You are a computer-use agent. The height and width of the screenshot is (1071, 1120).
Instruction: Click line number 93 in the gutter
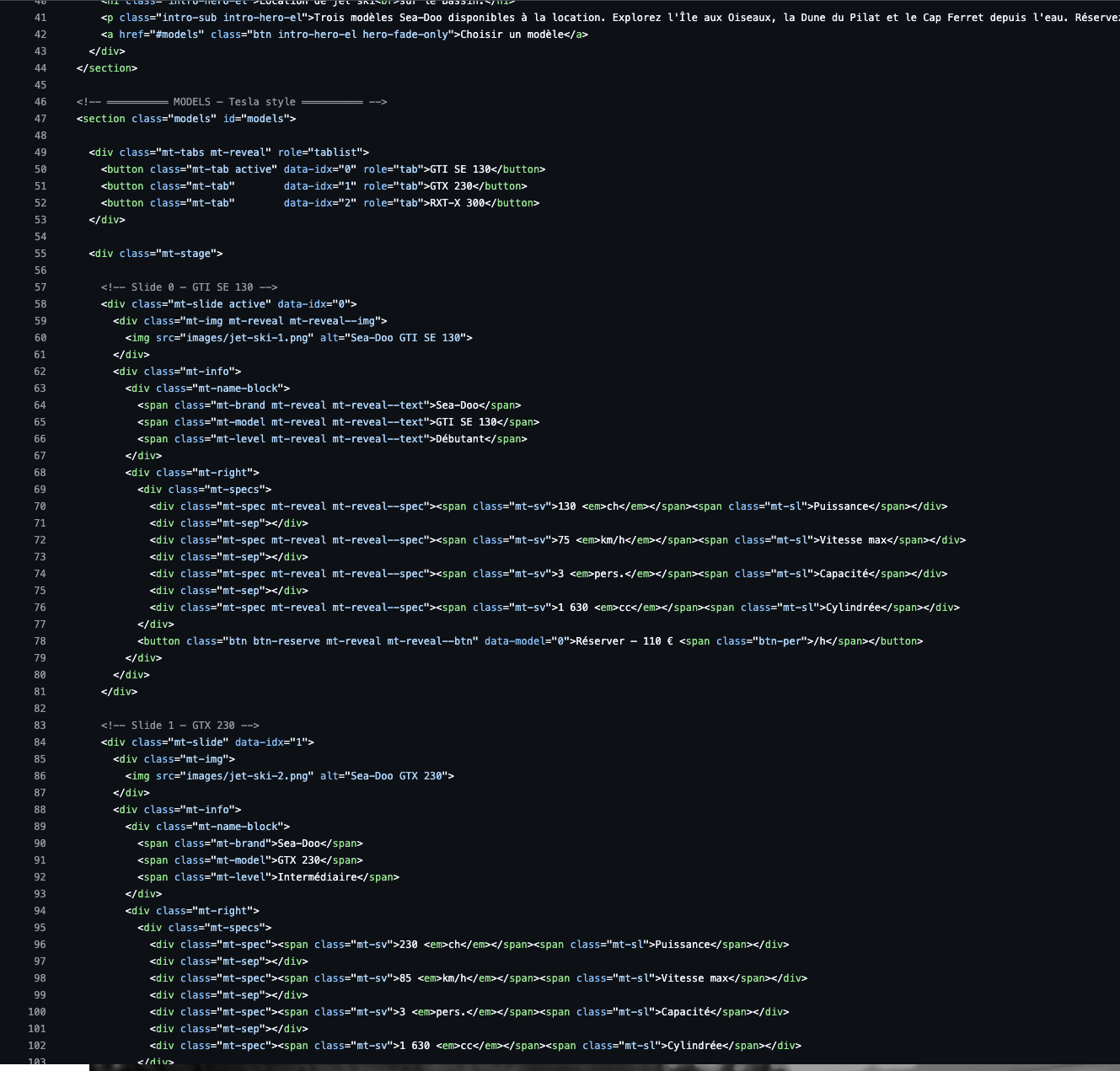click(40, 894)
